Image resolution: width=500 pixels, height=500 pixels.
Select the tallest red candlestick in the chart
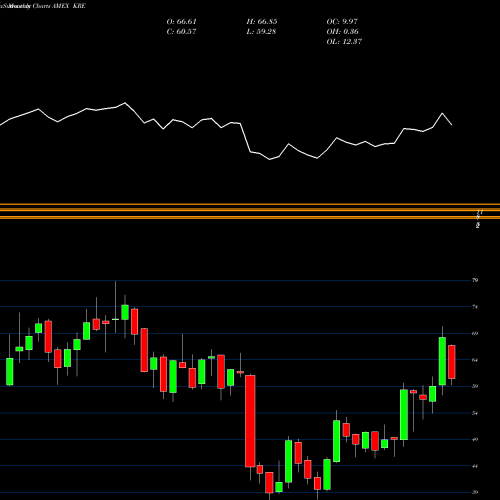point(250,421)
